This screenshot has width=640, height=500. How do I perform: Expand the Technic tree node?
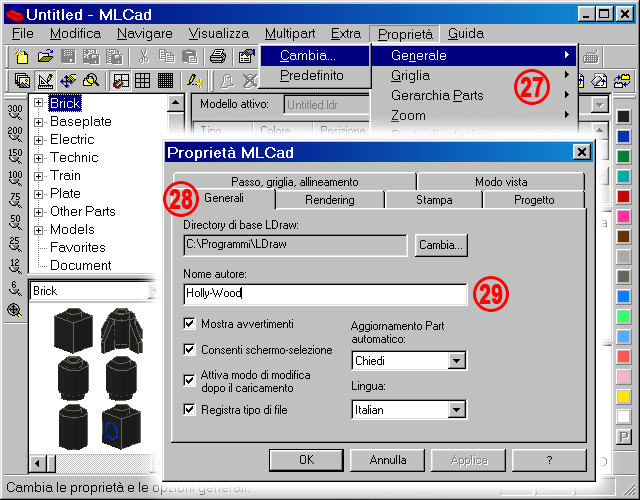[x=38, y=158]
